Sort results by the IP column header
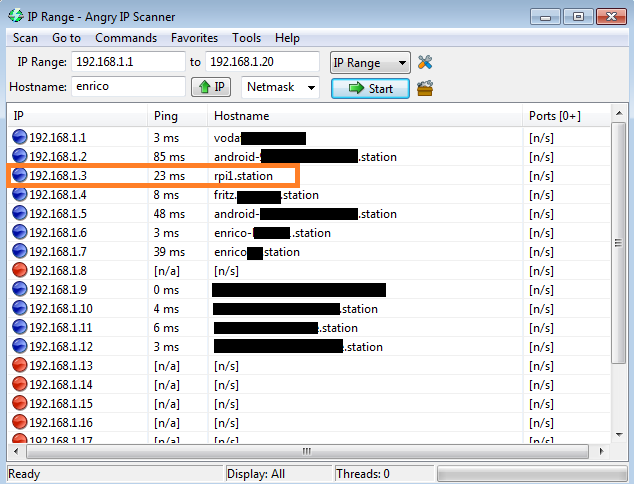634x484 pixels. tap(78, 116)
